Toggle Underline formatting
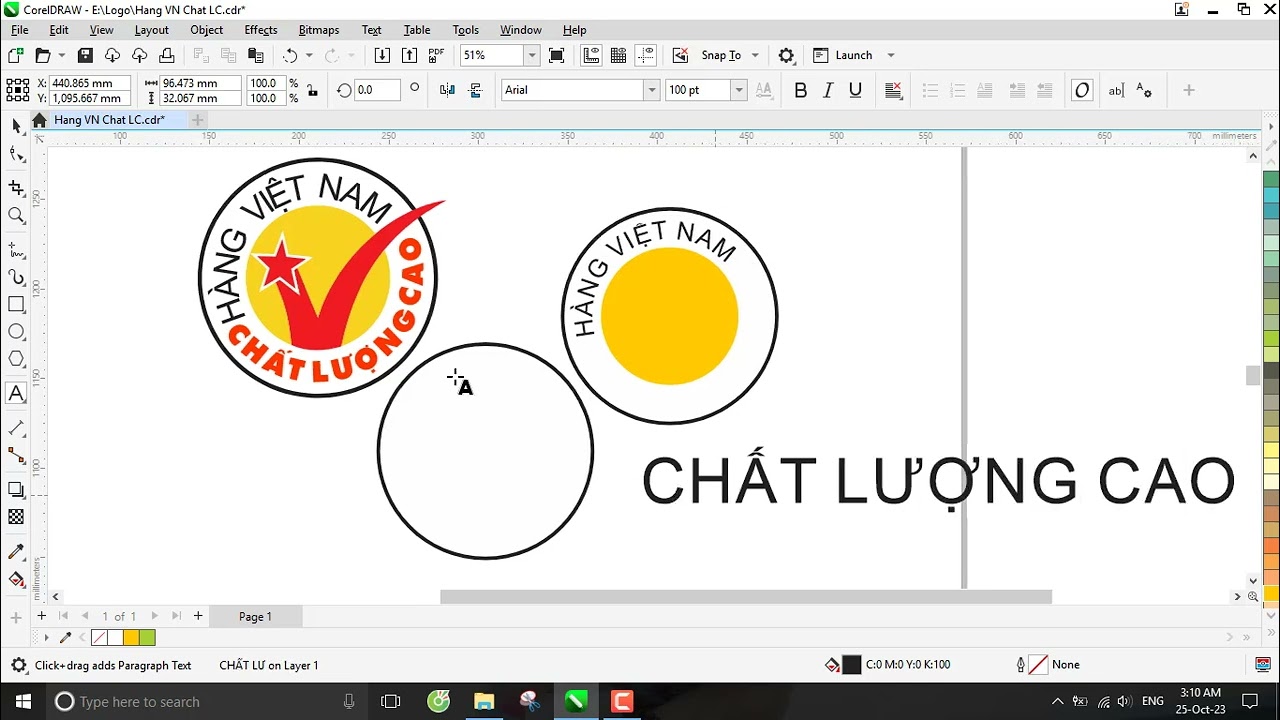 point(855,90)
